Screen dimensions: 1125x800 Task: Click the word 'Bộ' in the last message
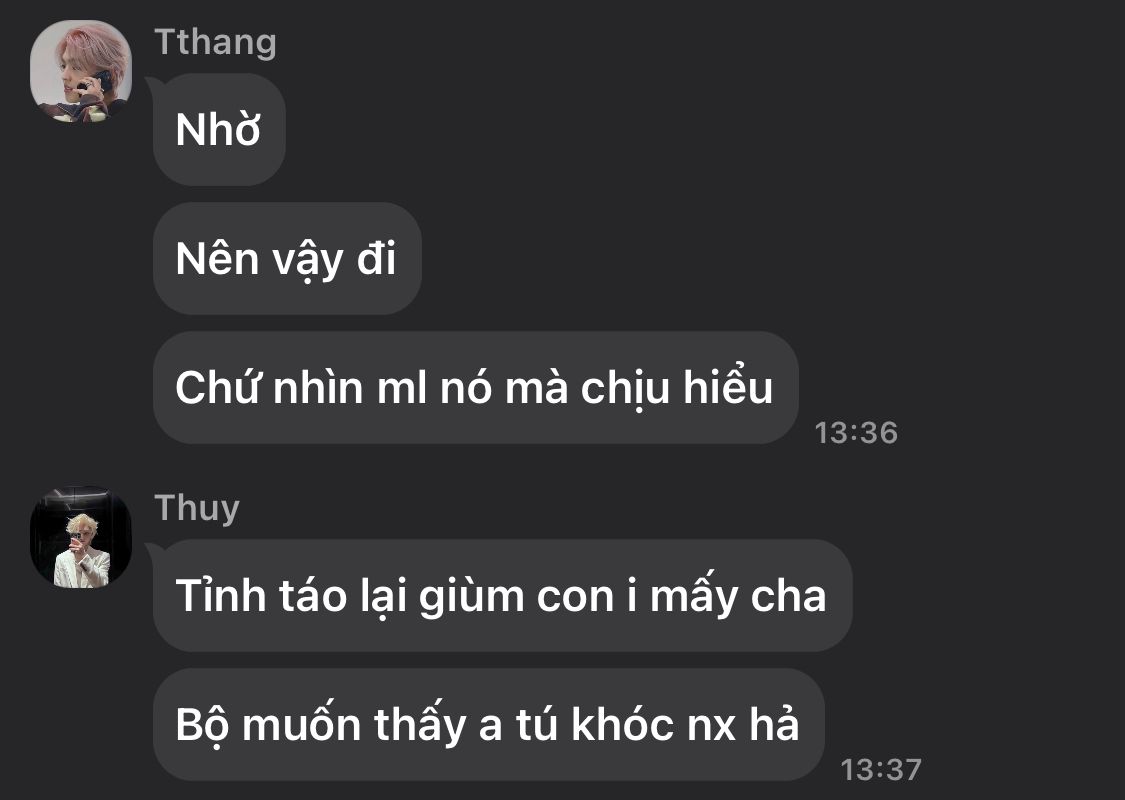tap(202, 726)
